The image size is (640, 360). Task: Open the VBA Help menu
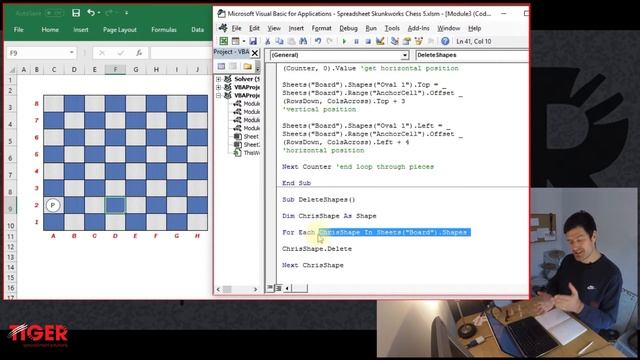[474, 28]
